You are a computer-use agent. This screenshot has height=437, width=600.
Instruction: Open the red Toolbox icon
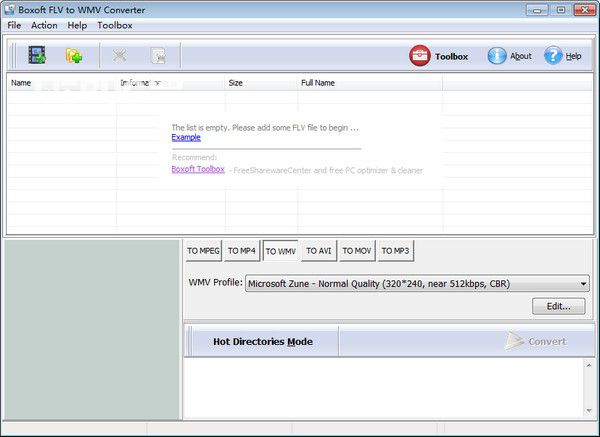pos(420,56)
